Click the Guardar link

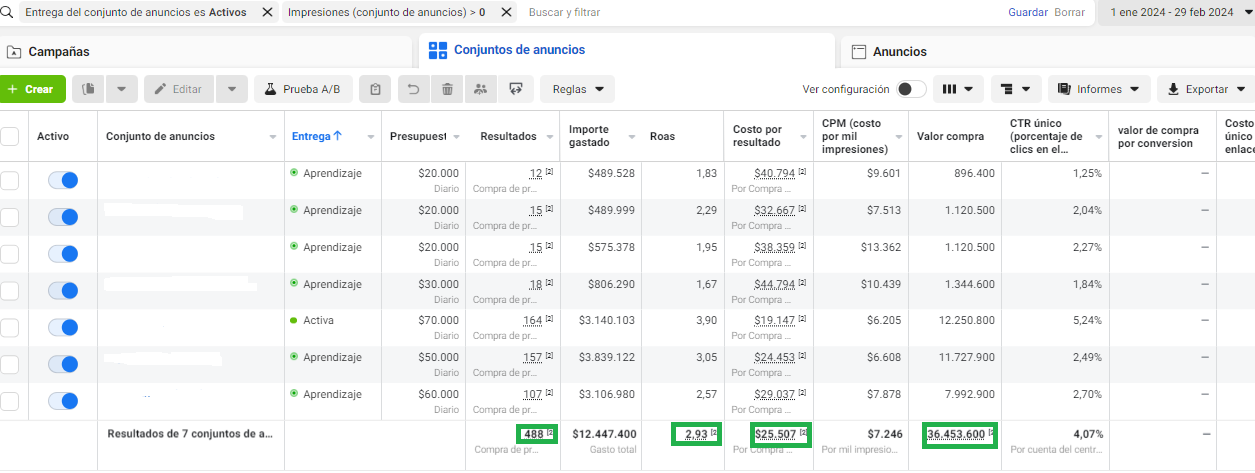(1028, 13)
